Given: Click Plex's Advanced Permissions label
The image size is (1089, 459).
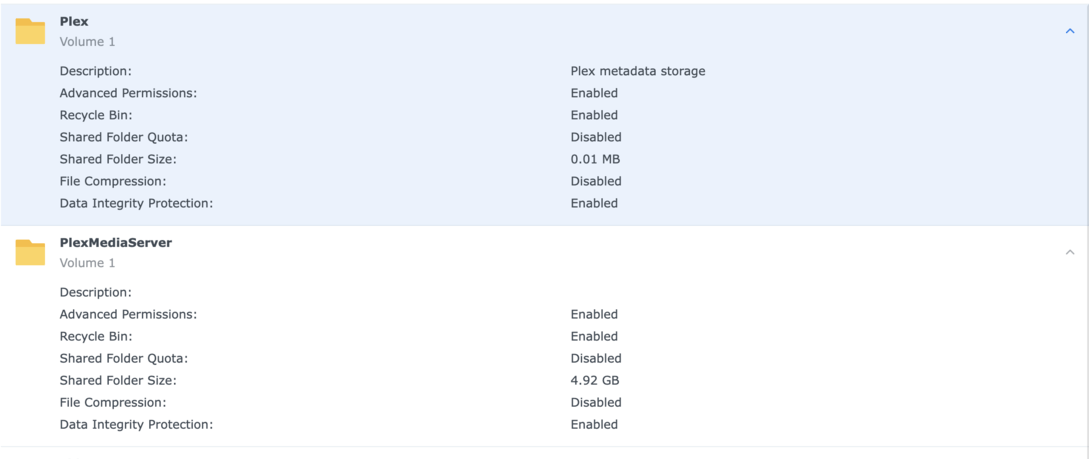Looking at the screenshot, I should point(128,93).
